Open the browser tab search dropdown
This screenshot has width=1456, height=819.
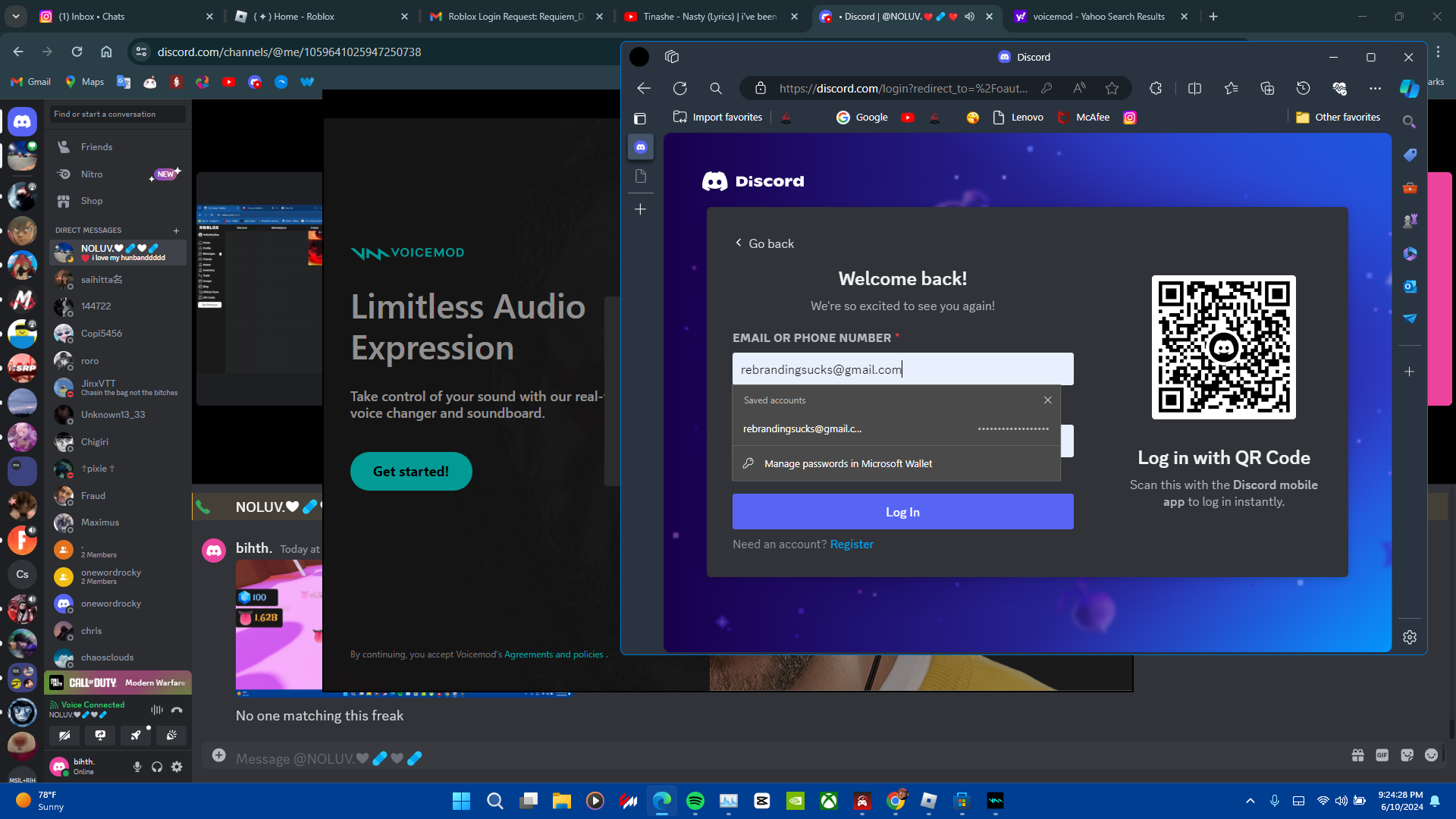(16, 16)
